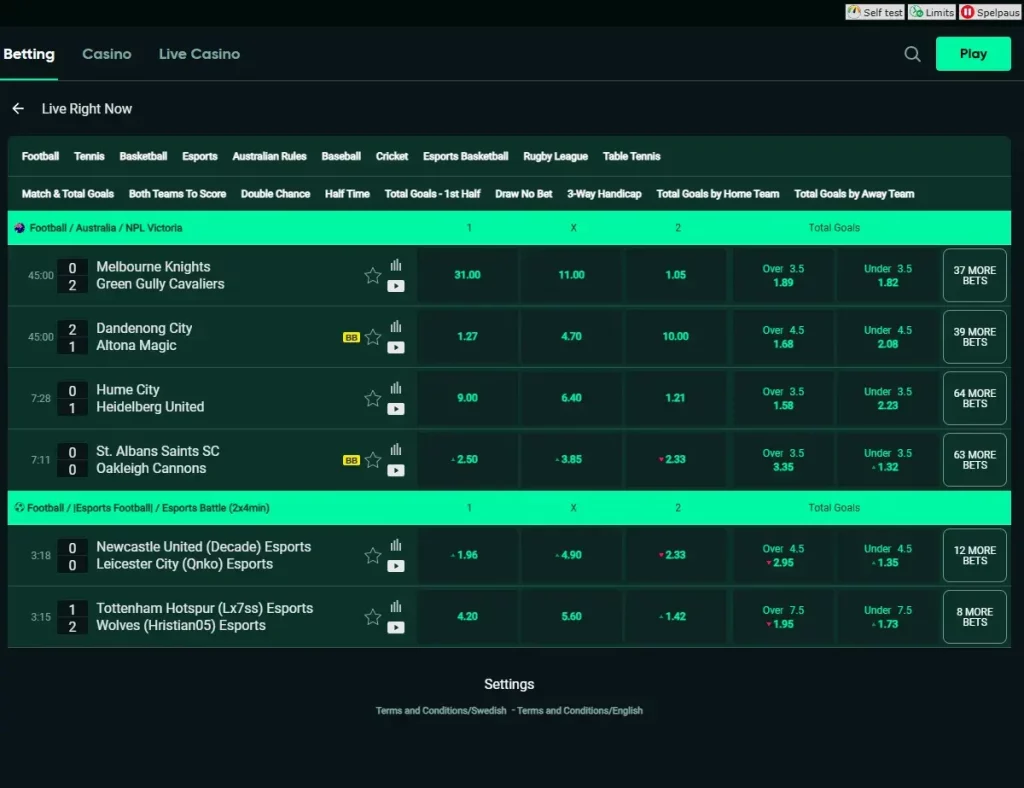Bet on Melbourne Knights win at 31.00
Image resolution: width=1024 pixels, height=788 pixels.
pos(468,275)
